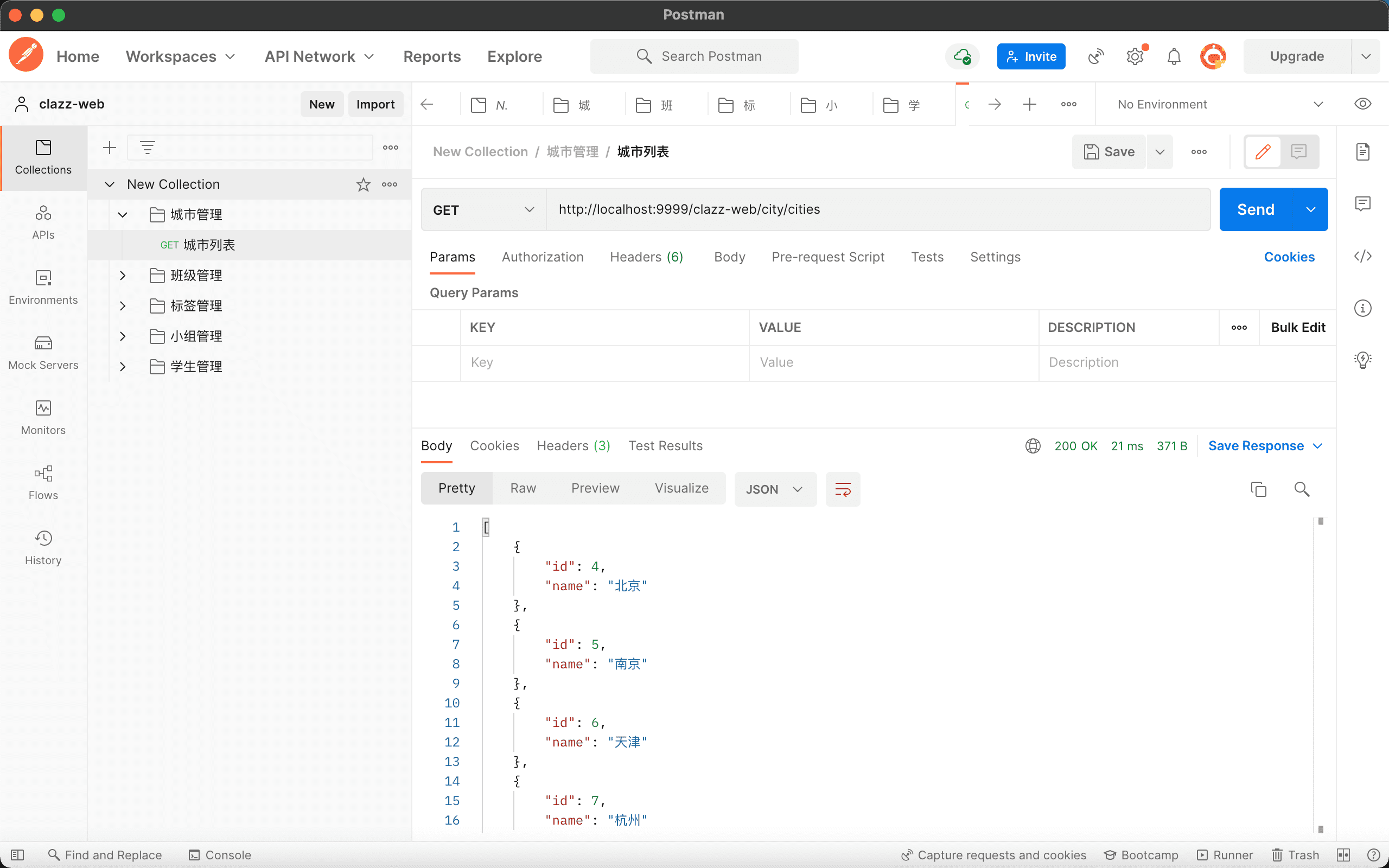Click the Upgrade button

pyautogui.click(x=1297, y=56)
